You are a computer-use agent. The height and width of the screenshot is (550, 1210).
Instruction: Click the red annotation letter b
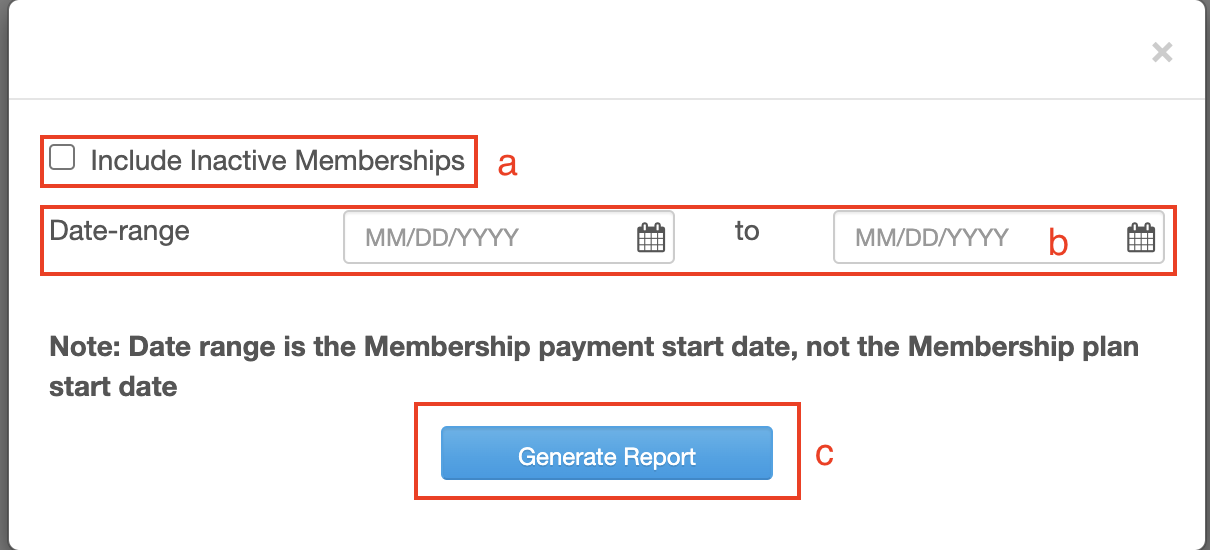click(1058, 241)
